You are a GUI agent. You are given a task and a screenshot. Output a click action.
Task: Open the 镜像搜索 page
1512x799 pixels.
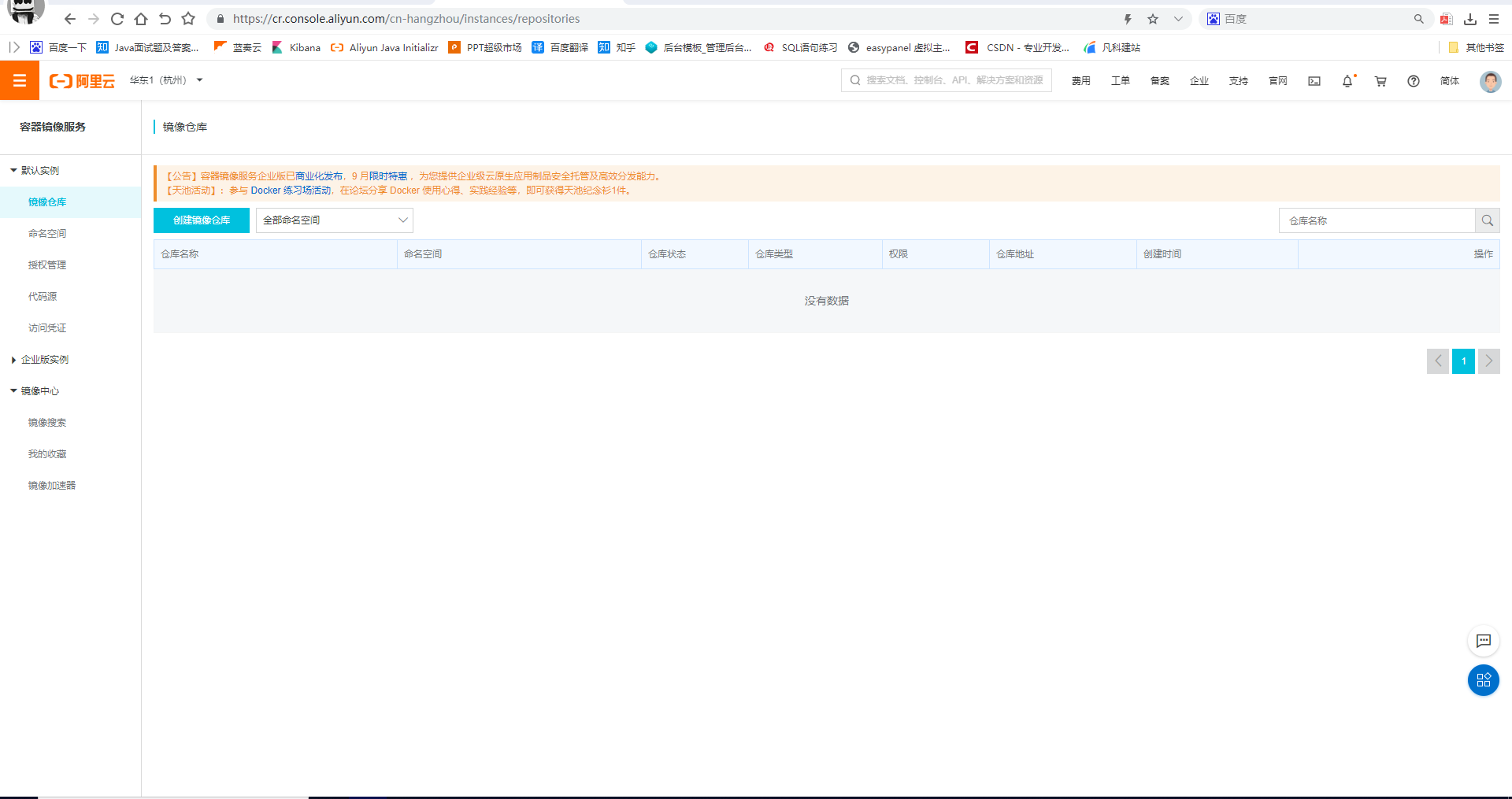point(47,422)
